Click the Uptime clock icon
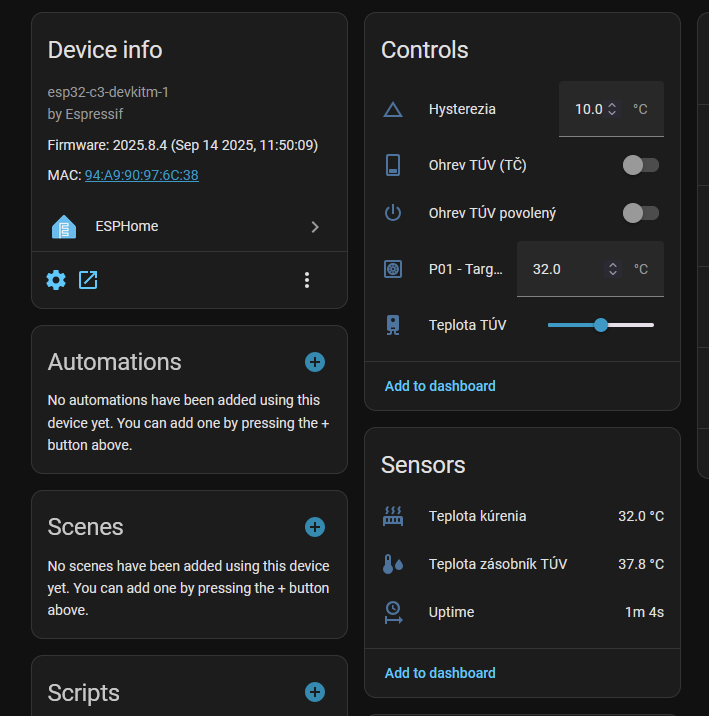The height and width of the screenshot is (716, 709). click(x=393, y=612)
